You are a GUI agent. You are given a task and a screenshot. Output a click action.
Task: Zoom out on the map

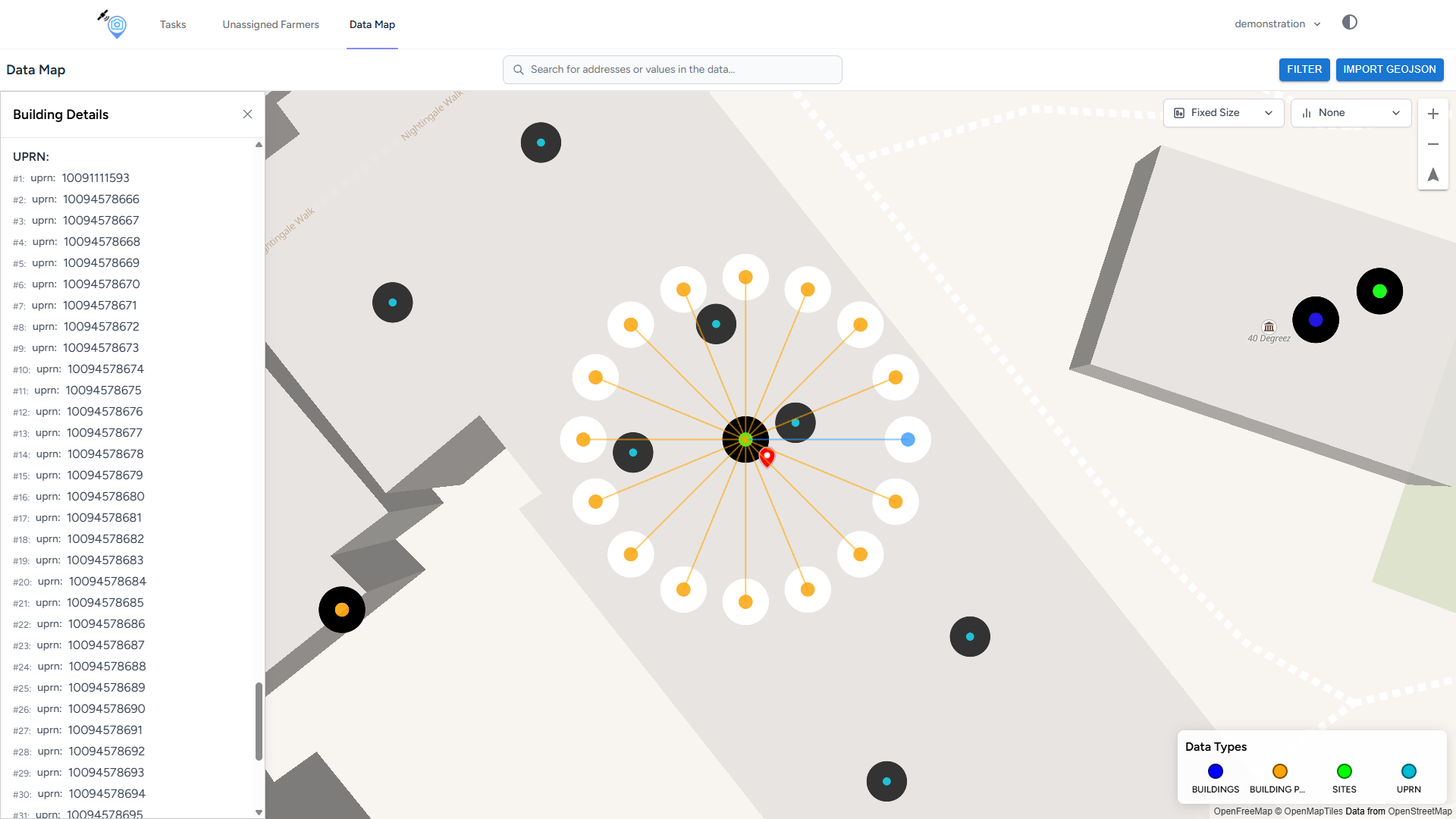[1432, 144]
